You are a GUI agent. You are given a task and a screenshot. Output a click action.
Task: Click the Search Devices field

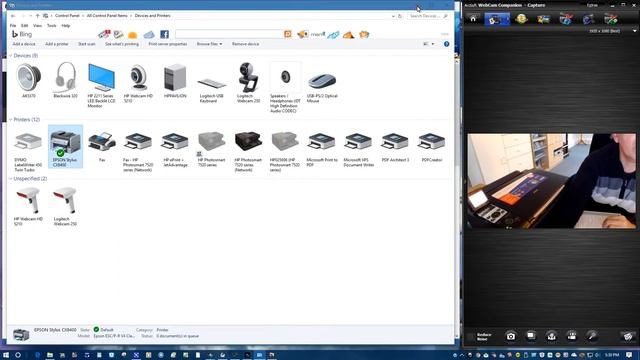[x=428, y=16]
